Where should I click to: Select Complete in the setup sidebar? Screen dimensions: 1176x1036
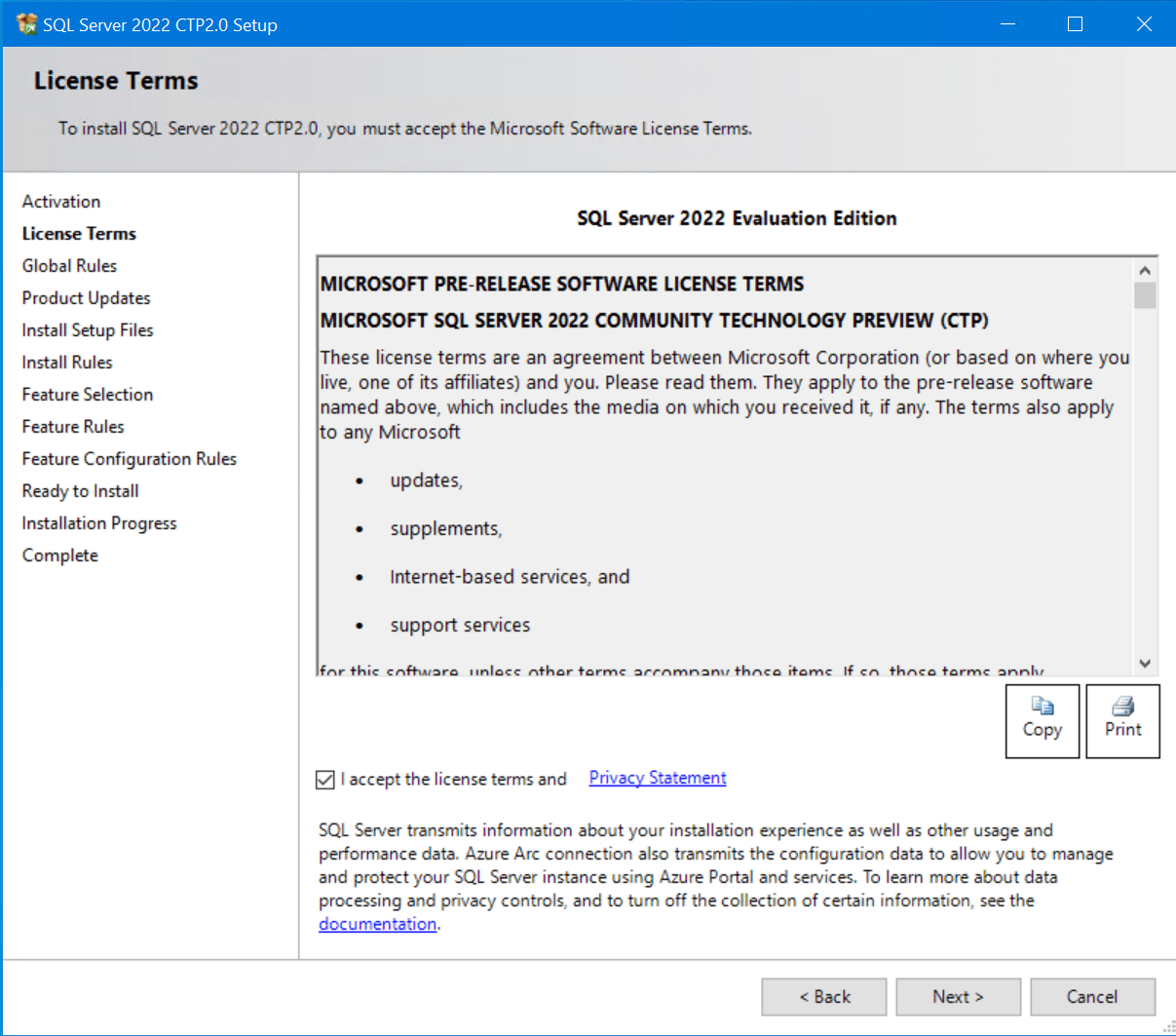tap(59, 555)
